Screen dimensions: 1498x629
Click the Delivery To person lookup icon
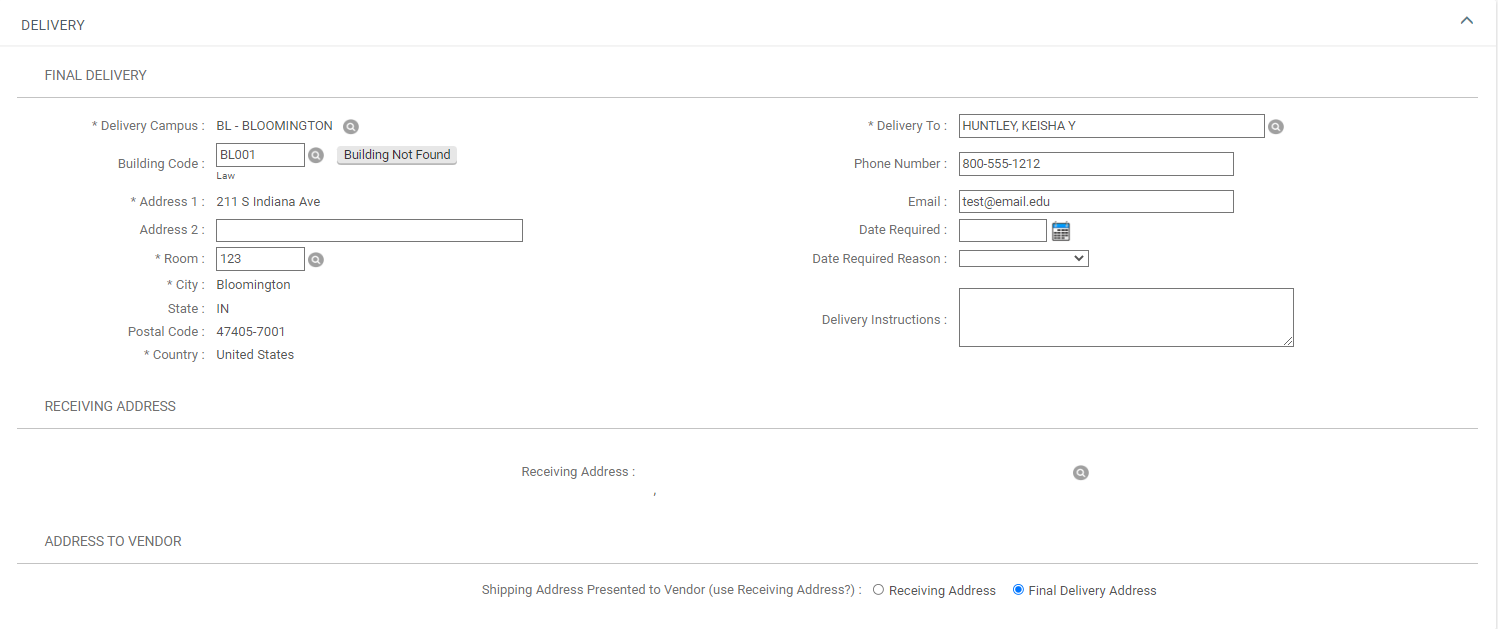pos(1275,127)
